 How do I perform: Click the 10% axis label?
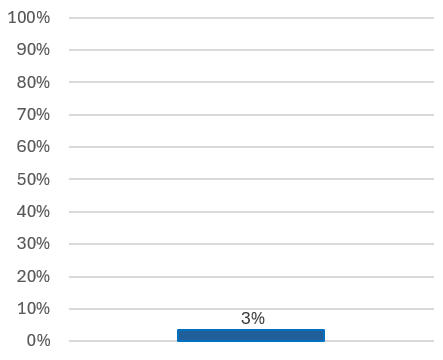point(33,309)
